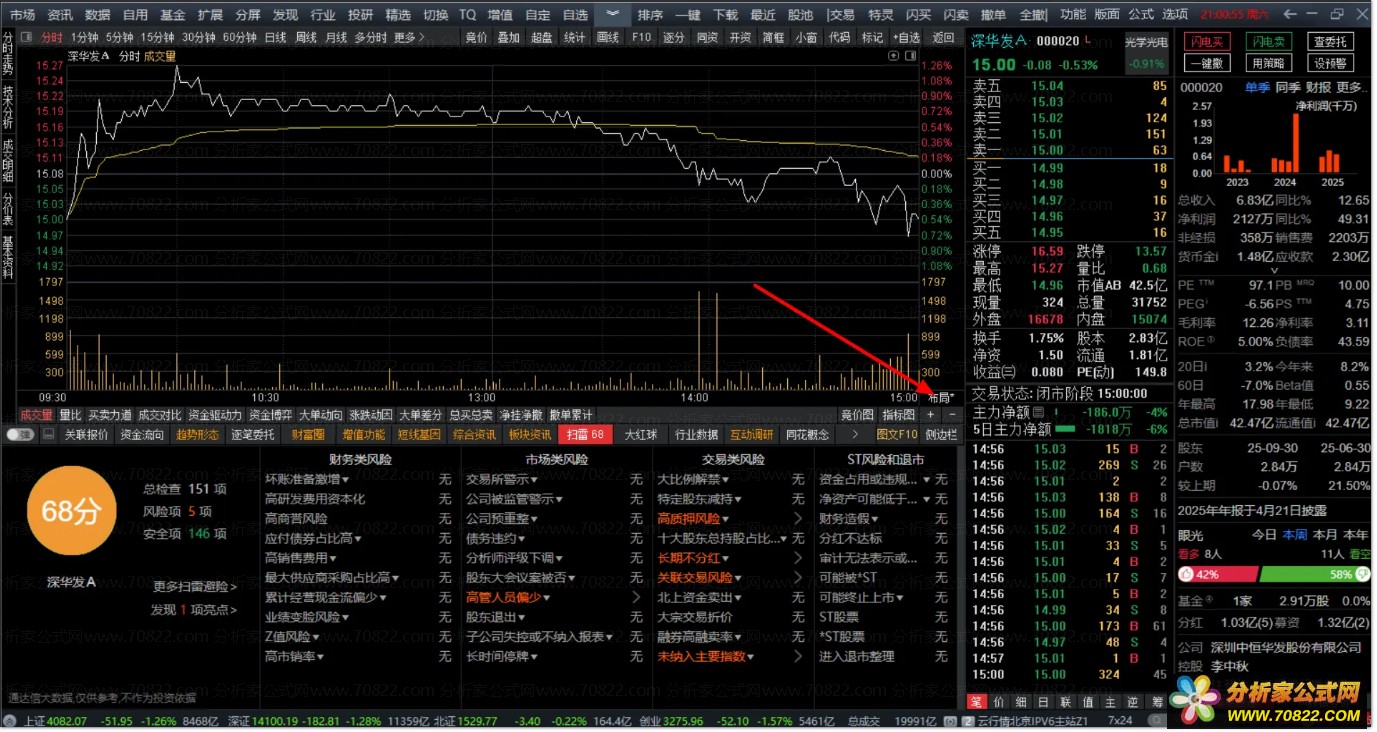Expand the 更多 periods list
Image resolution: width=1377 pixels, height=732 pixels.
click(x=408, y=37)
